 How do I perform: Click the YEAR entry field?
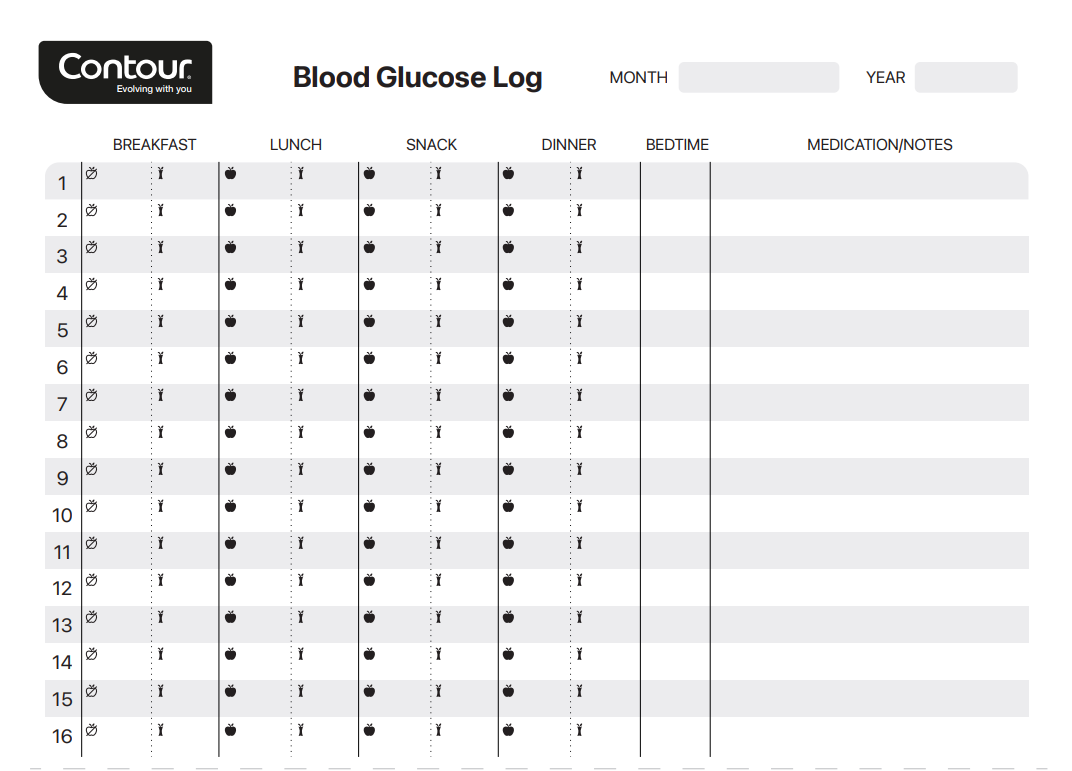965,78
